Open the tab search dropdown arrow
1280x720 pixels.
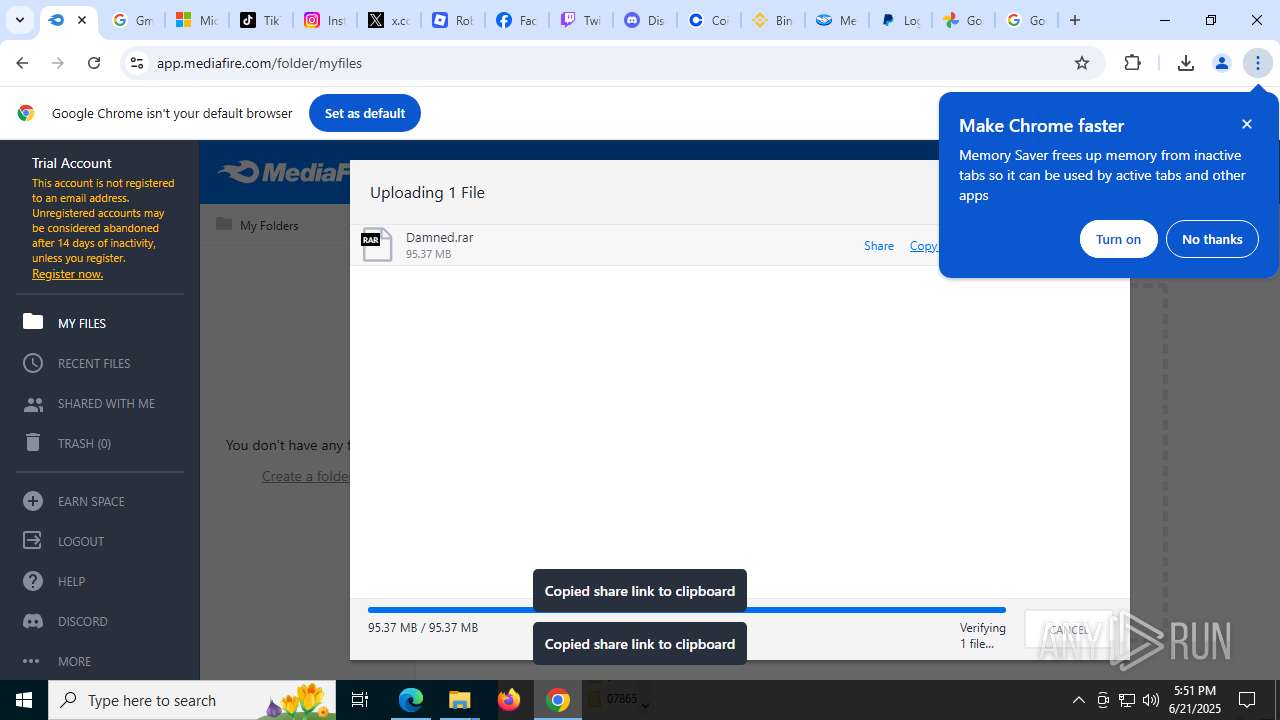pos(19,20)
